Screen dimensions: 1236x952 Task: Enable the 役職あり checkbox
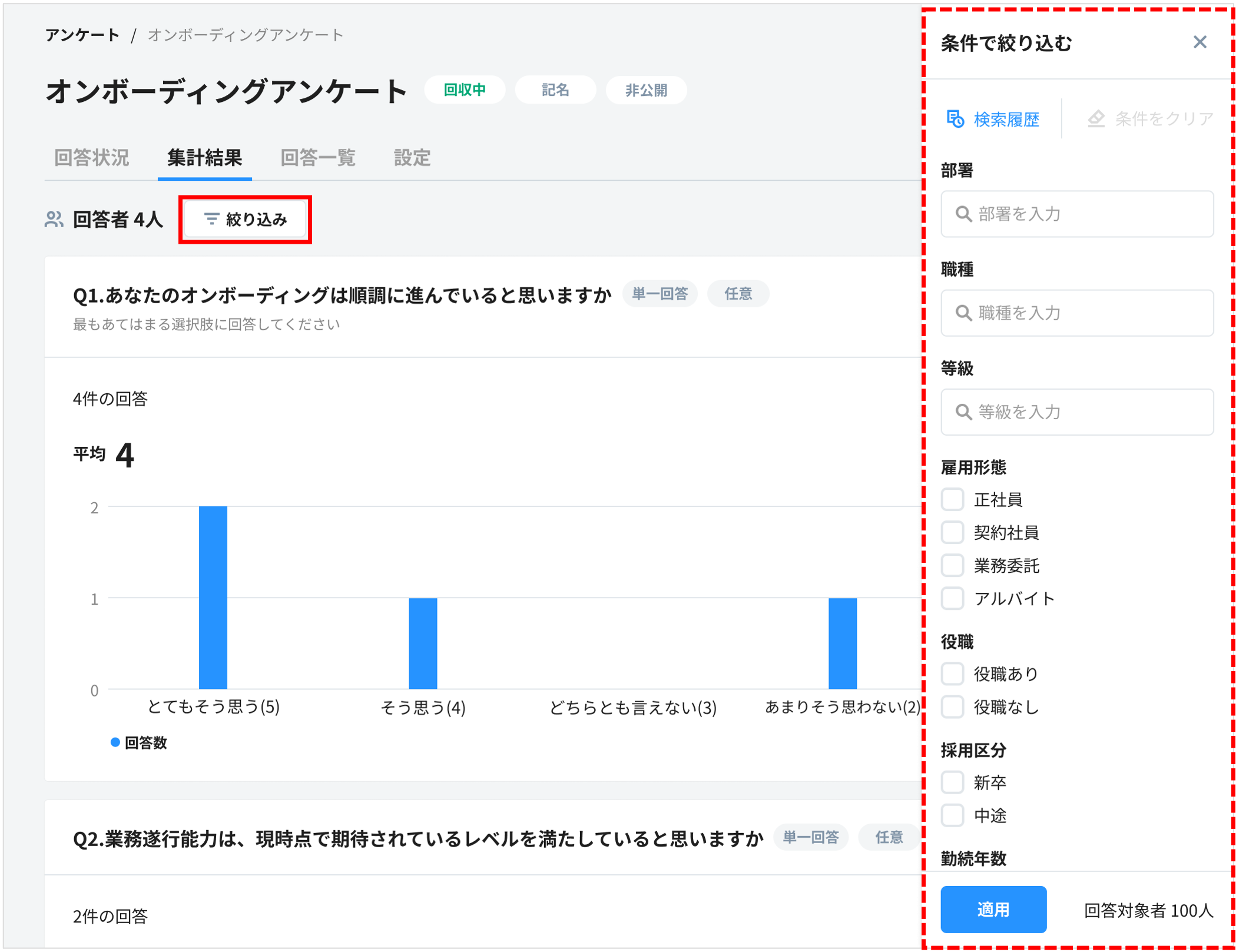coord(952,674)
